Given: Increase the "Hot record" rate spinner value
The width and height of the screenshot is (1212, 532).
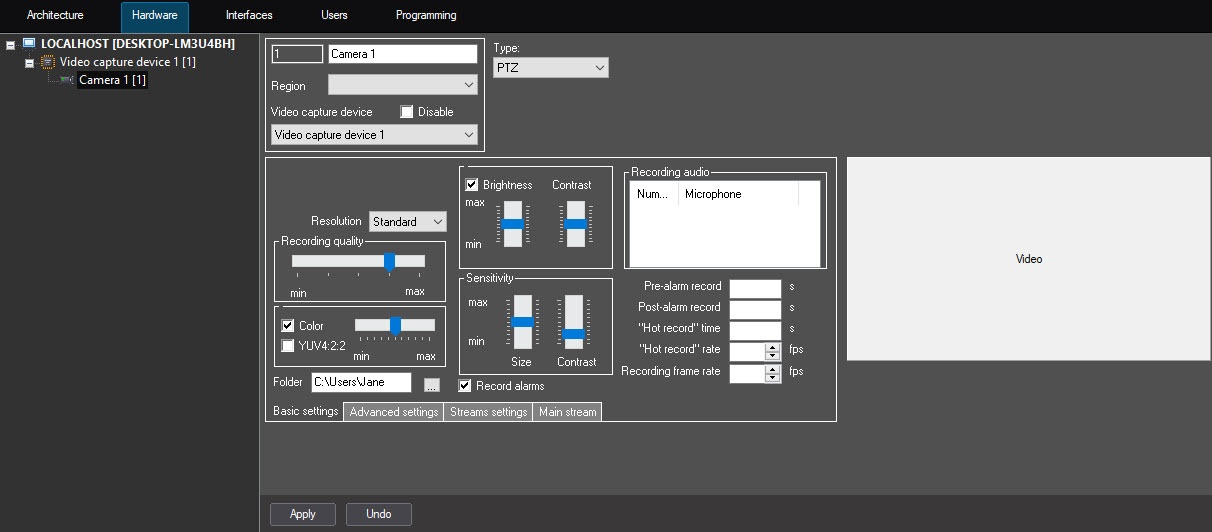Looking at the screenshot, I should tap(771, 347).
